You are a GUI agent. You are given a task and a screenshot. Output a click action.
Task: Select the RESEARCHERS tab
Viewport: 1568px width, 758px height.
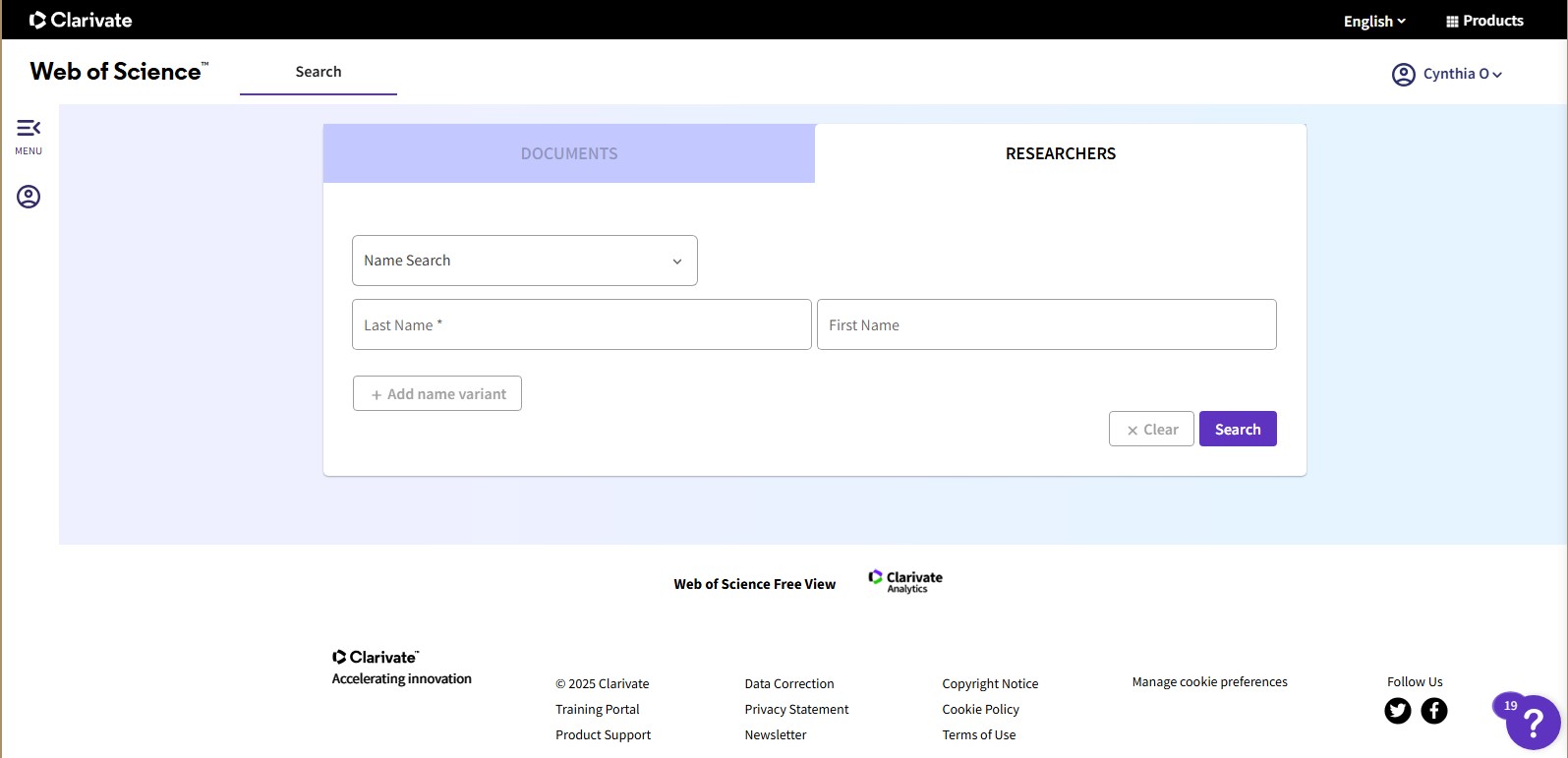(1061, 153)
